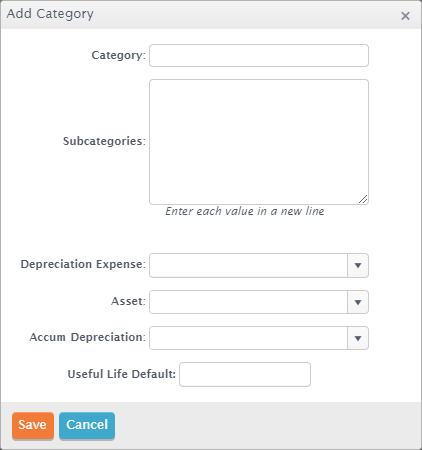Focus the Useful Life Default field
Viewport: 422px width, 450px height.
[x=245, y=374]
